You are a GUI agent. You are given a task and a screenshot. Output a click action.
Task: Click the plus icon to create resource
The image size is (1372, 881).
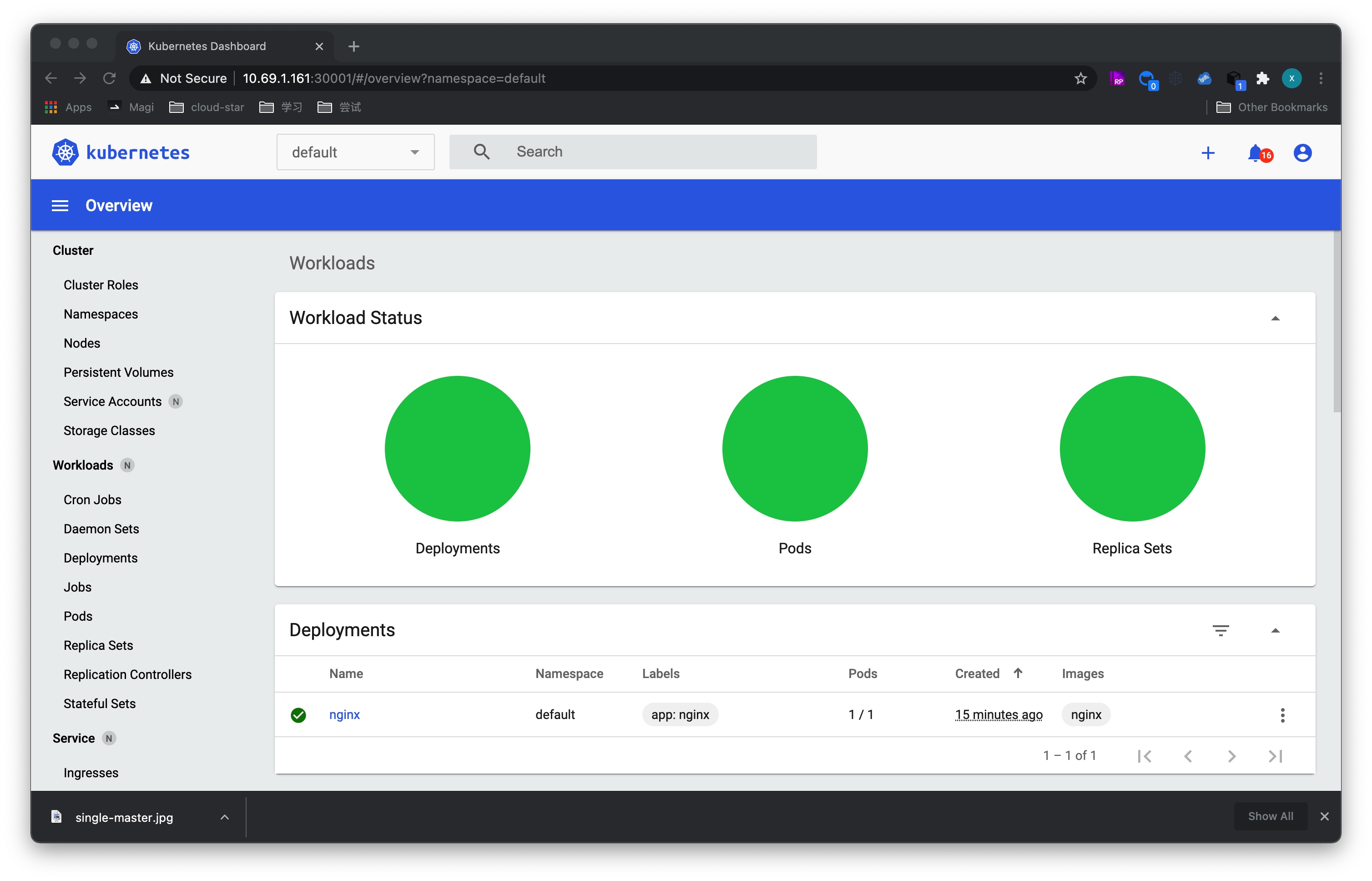coord(1208,153)
